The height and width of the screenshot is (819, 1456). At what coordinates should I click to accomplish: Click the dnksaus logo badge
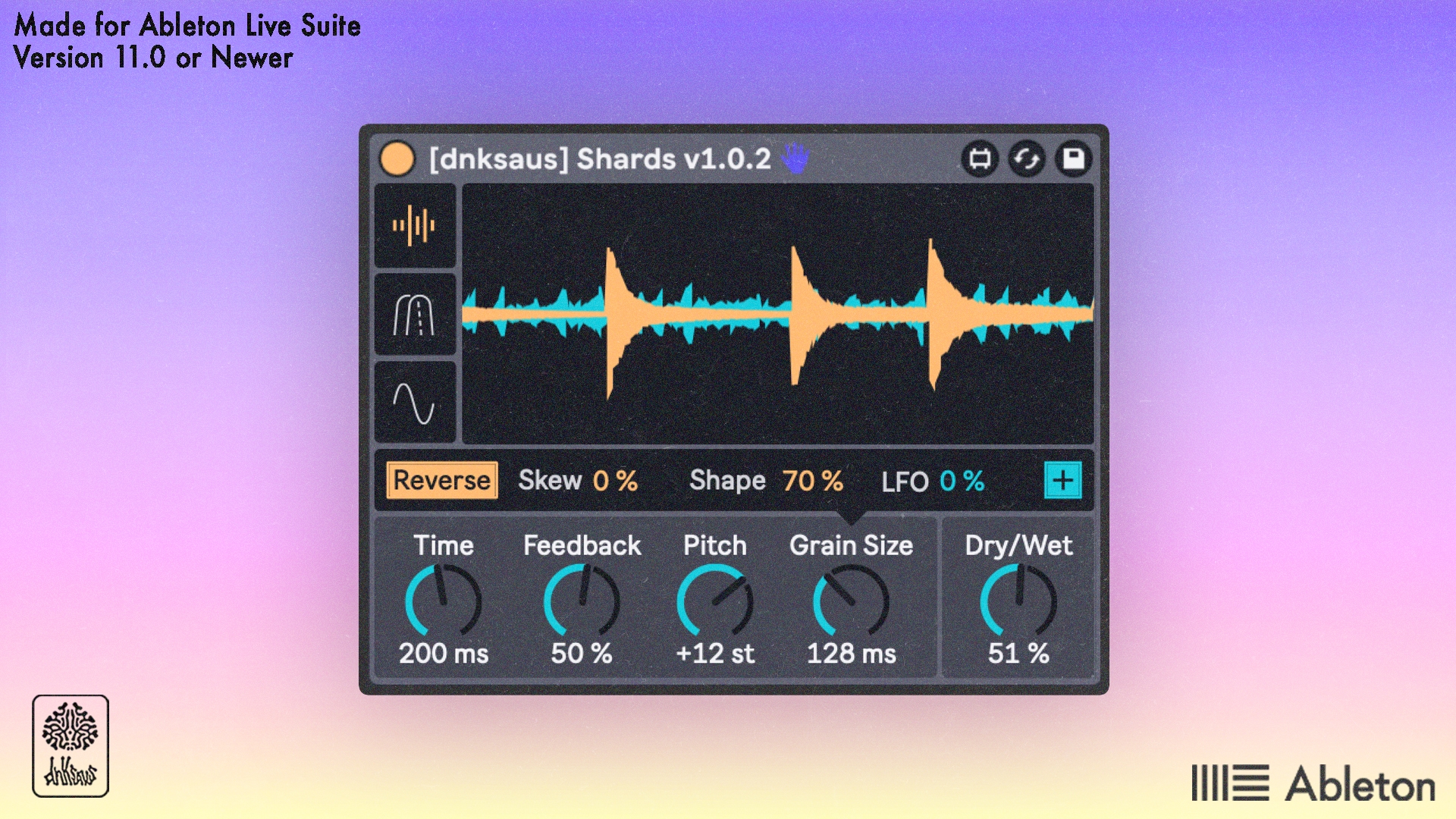pos(71,746)
